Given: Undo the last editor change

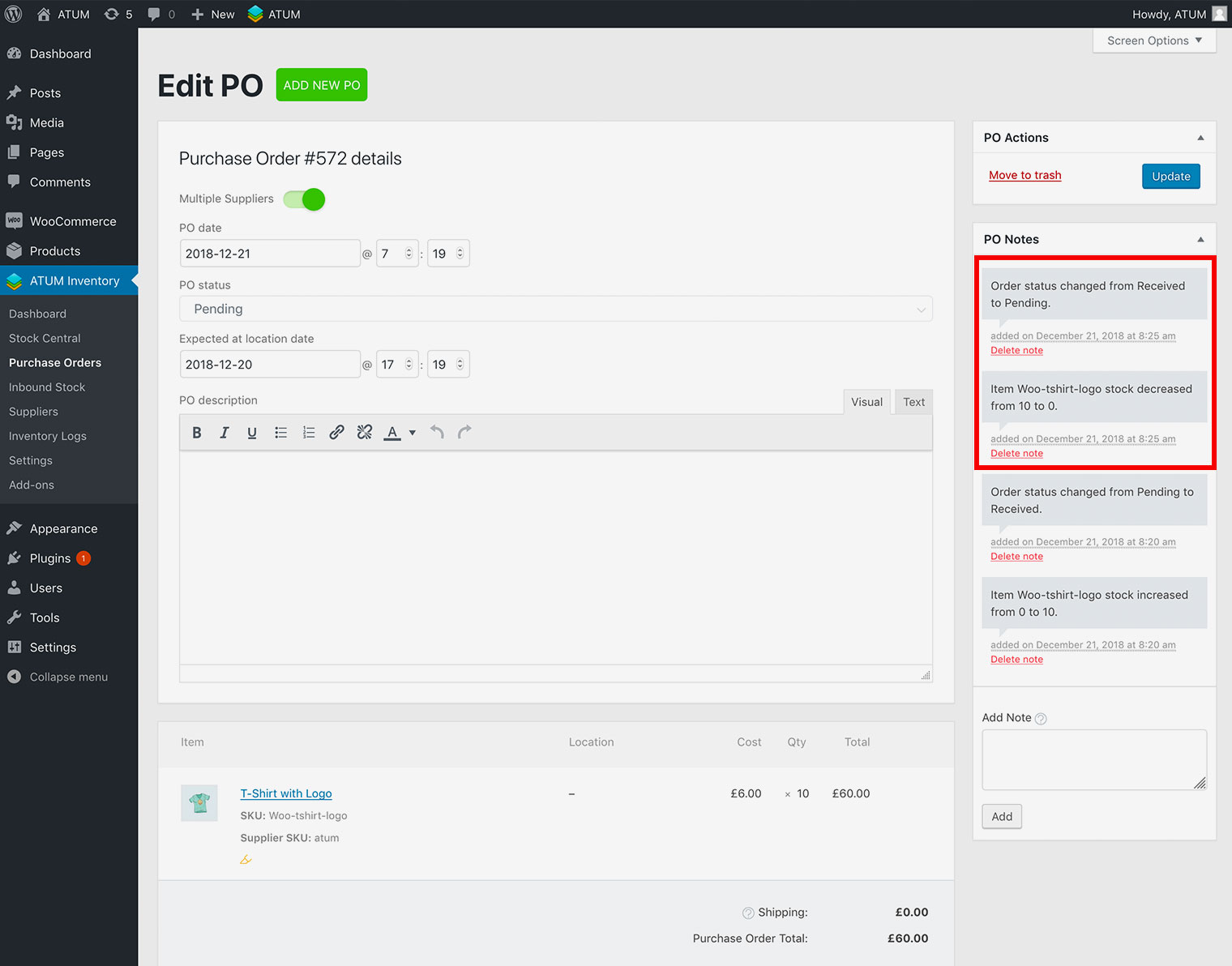Looking at the screenshot, I should (x=437, y=433).
